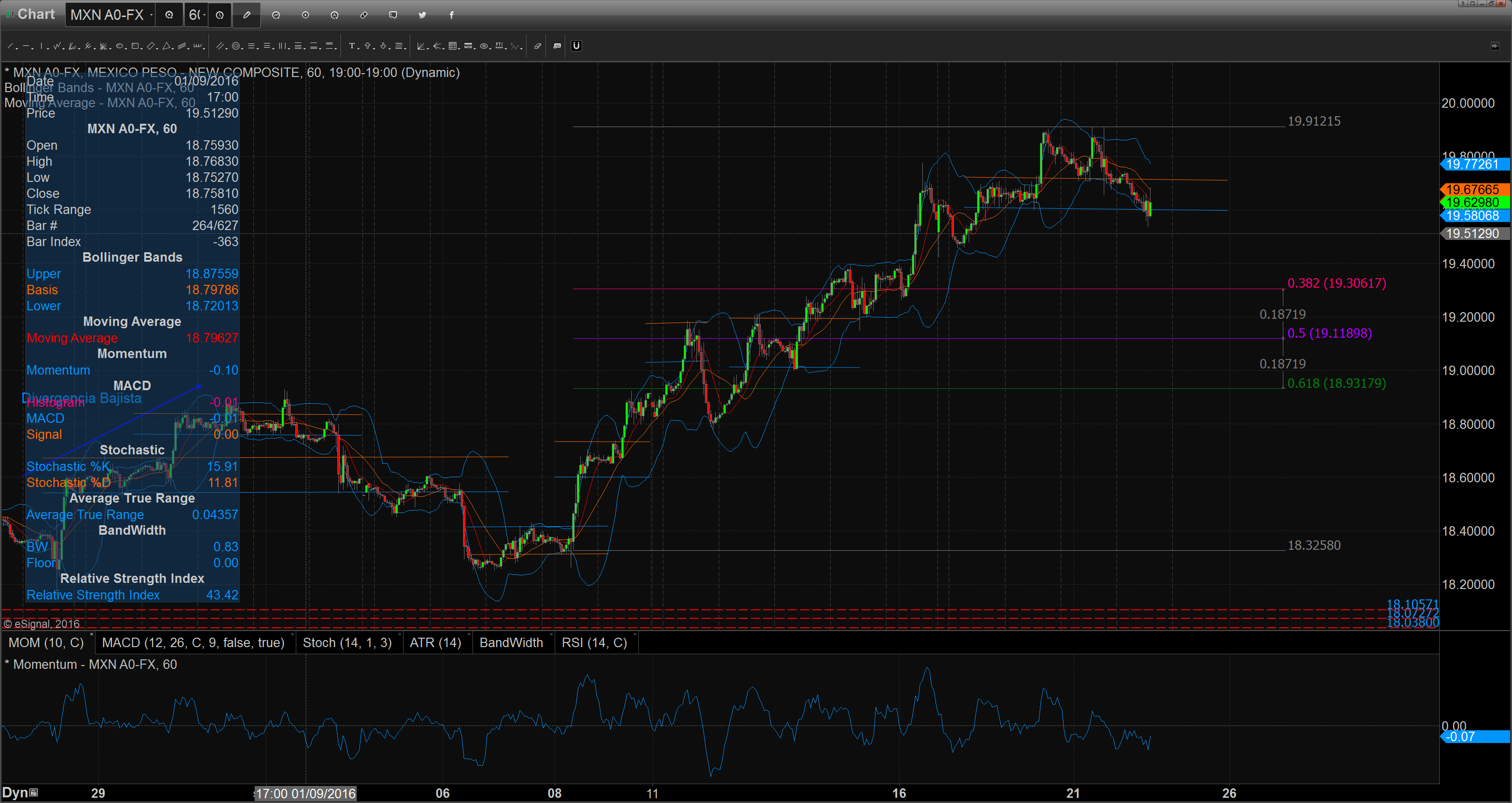The image size is (1512, 803).
Task: Share chart via Twitter icon
Action: click(x=422, y=15)
